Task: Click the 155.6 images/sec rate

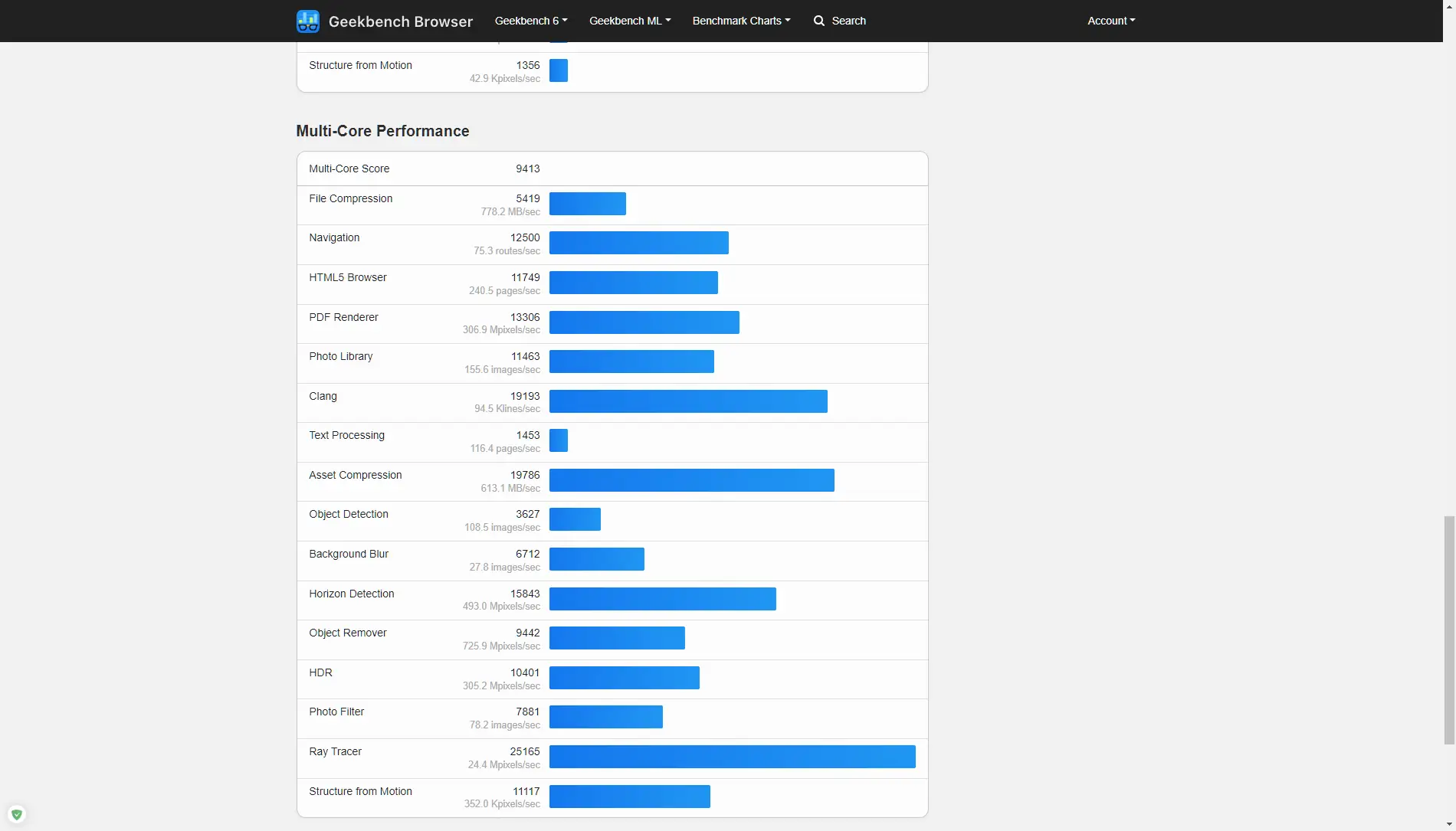Action: tap(502, 370)
